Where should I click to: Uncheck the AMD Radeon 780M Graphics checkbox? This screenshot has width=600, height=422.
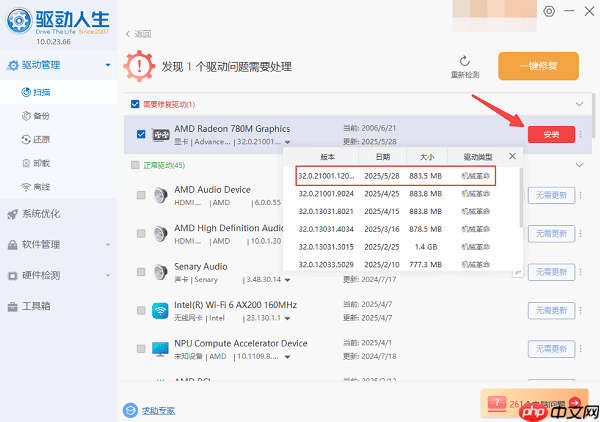[x=141, y=134]
